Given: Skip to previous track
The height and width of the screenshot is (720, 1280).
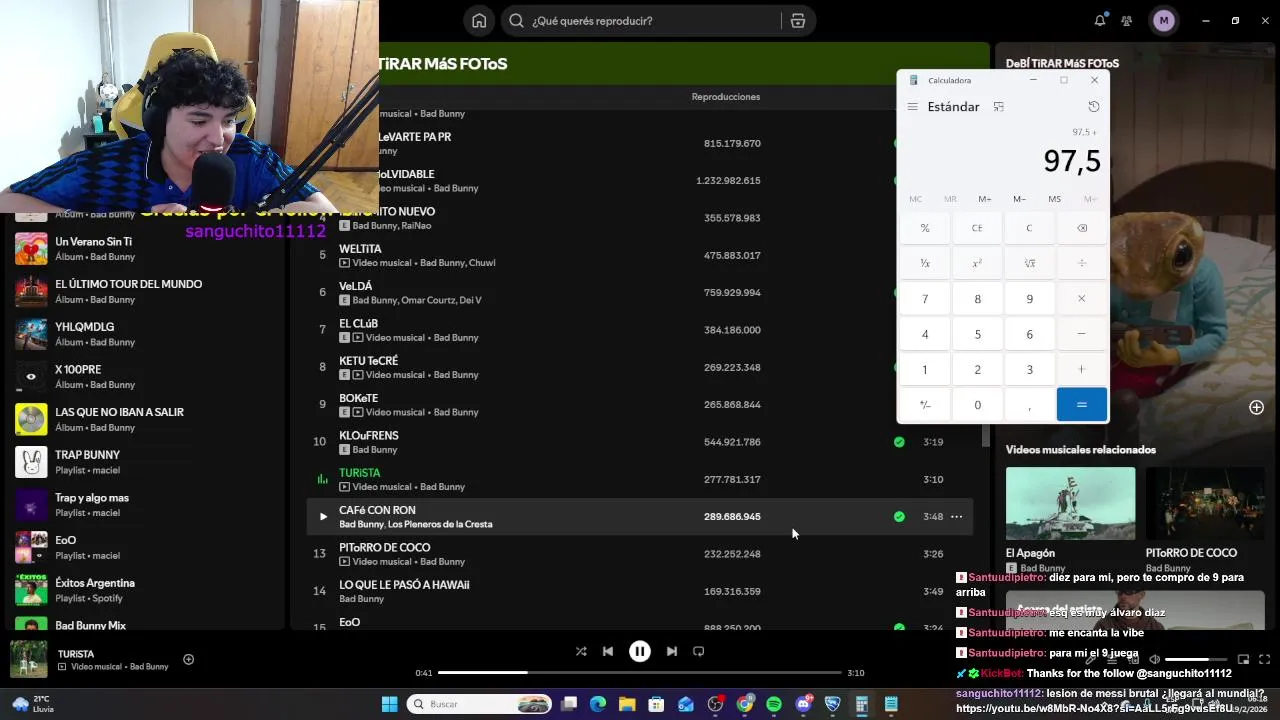Looking at the screenshot, I should (608, 651).
